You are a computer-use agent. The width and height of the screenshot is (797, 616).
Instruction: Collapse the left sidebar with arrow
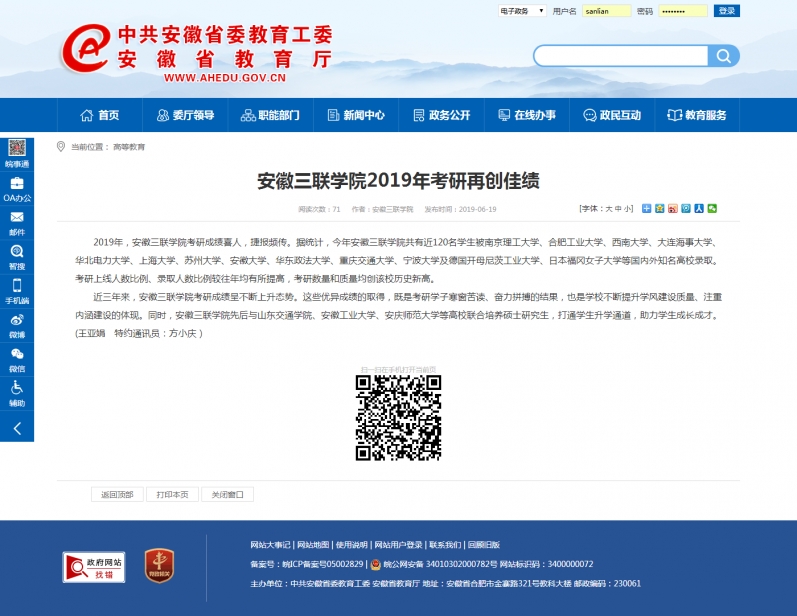click(x=17, y=427)
